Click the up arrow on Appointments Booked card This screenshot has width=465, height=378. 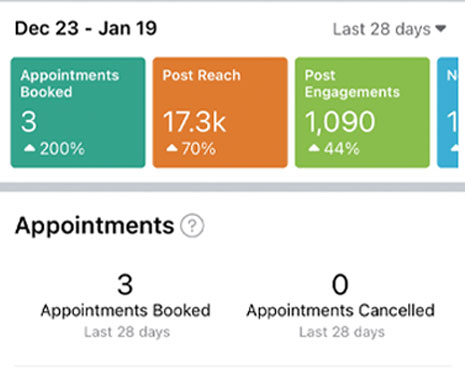(30, 148)
